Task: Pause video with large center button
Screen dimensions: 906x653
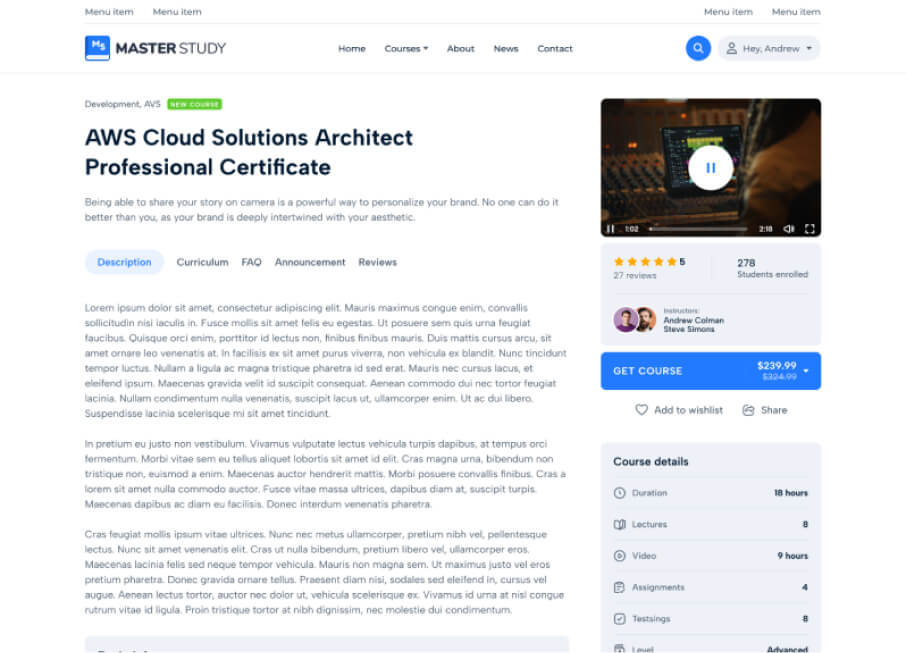Action: (710, 168)
